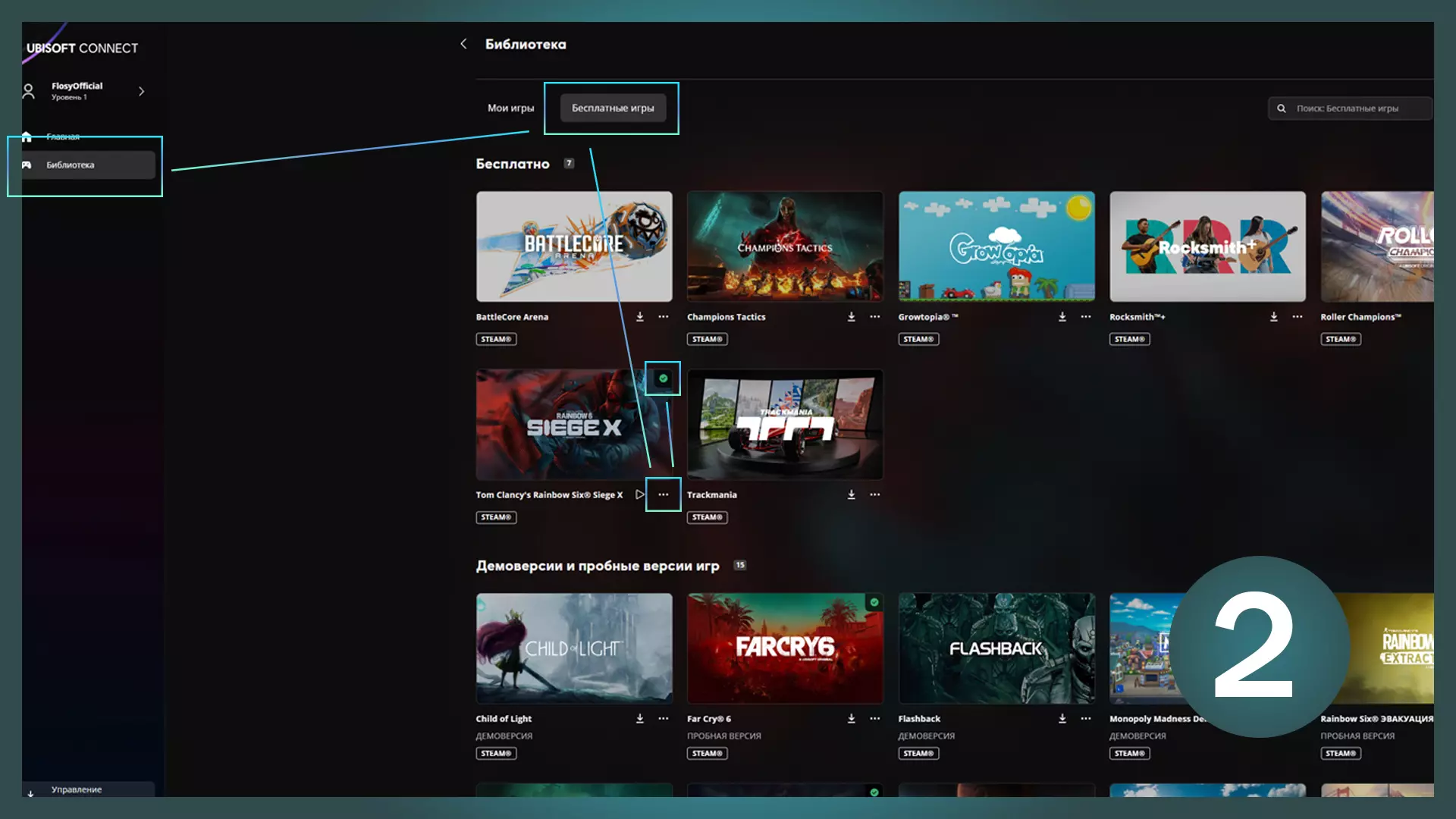Click download icon next to Far Cry 6
Viewport: 1456px width, 819px height.
[851, 718]
